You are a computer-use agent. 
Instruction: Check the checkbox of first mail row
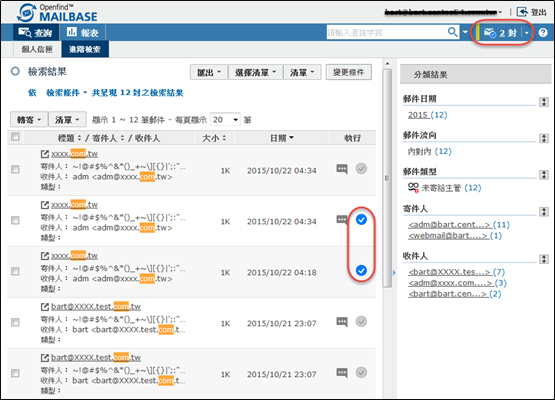pyautogui.click(x=15, y=169)
